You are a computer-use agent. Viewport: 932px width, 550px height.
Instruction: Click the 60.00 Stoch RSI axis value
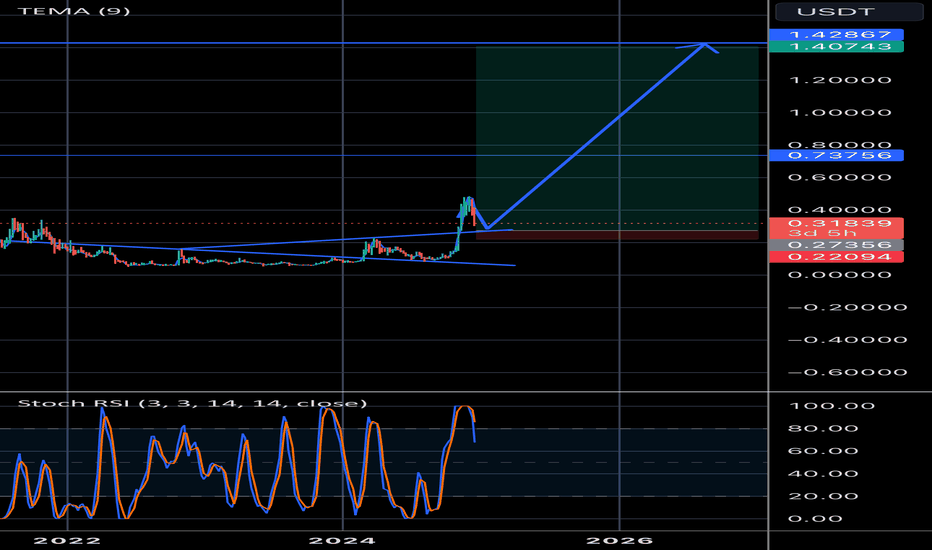click(x=823, y=451)
